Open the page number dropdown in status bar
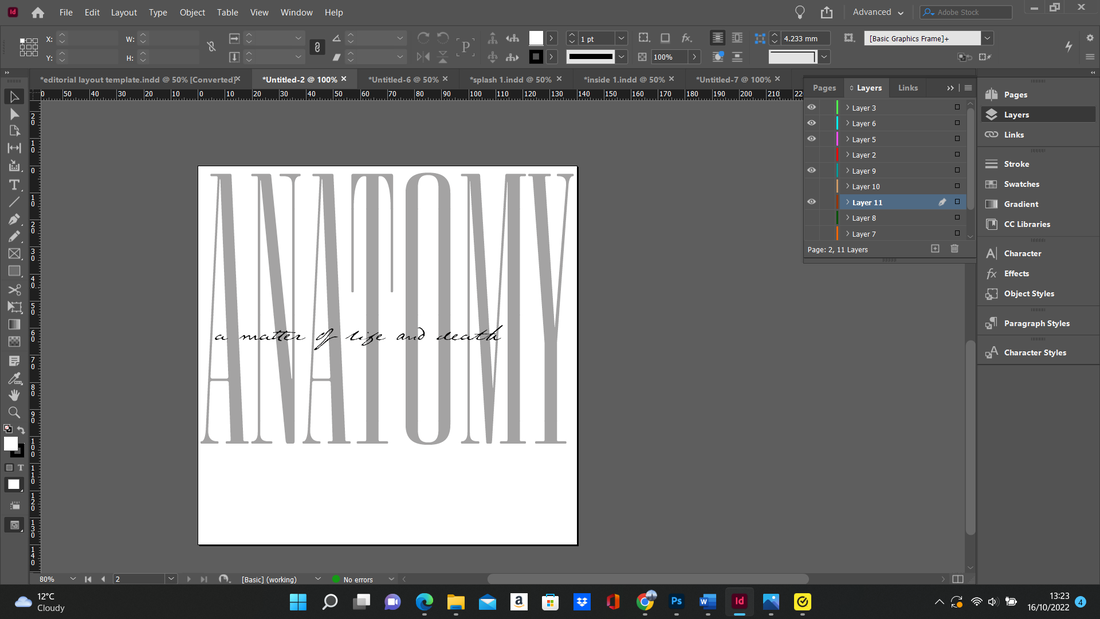 click(170, 579)
